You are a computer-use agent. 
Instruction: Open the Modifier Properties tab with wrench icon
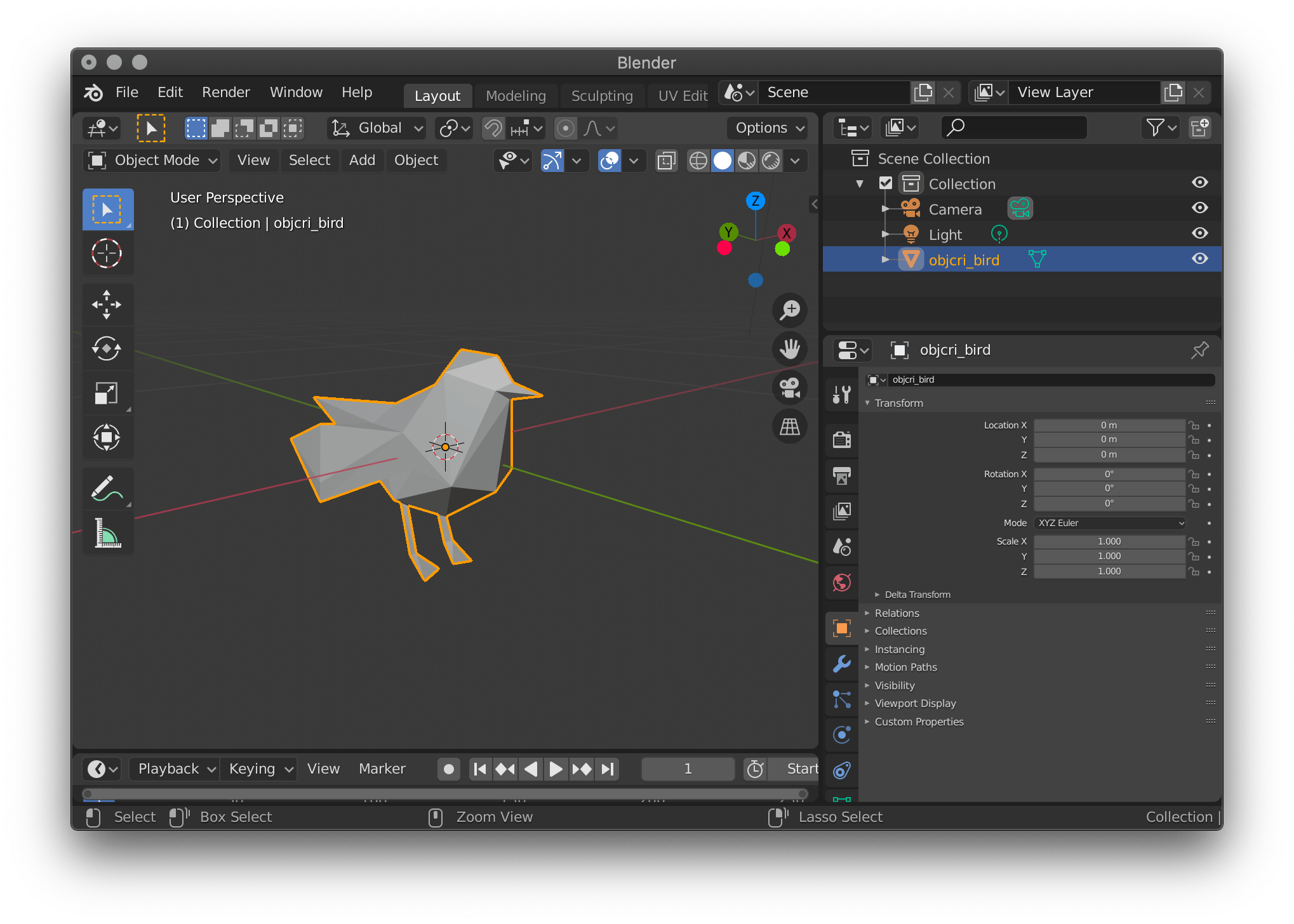[x=841, y=664]
